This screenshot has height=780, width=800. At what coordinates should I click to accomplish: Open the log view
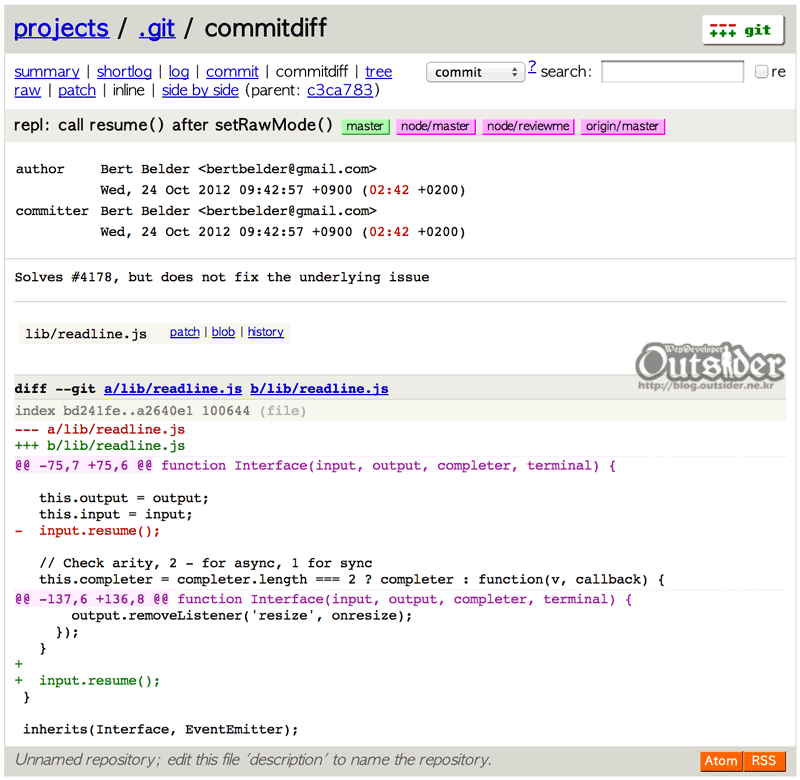coord(179,71)
